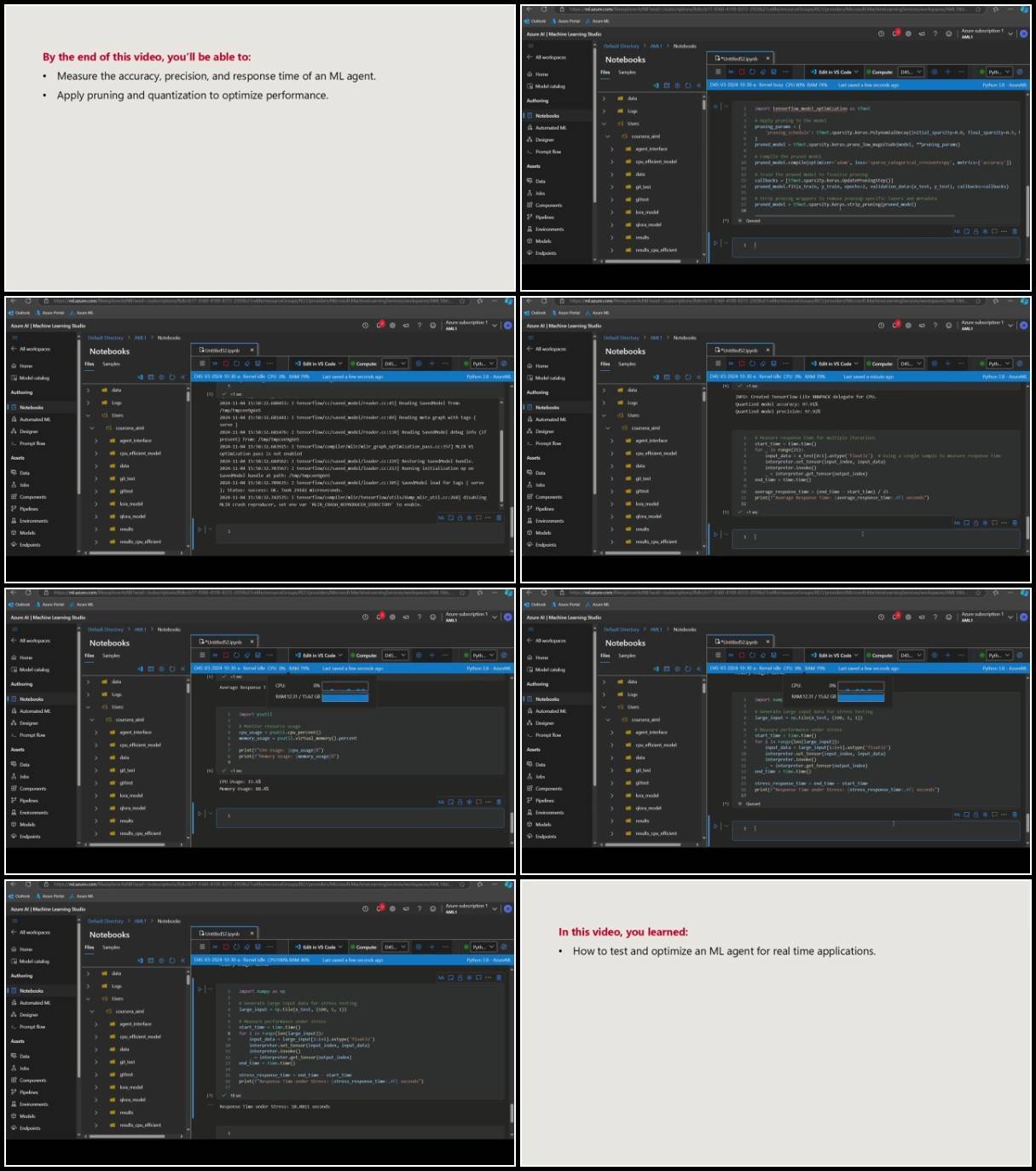Click the 'Apply pruning and quantization' bullet text
Screen dimensions: 1036x1171
click(193, 96)
